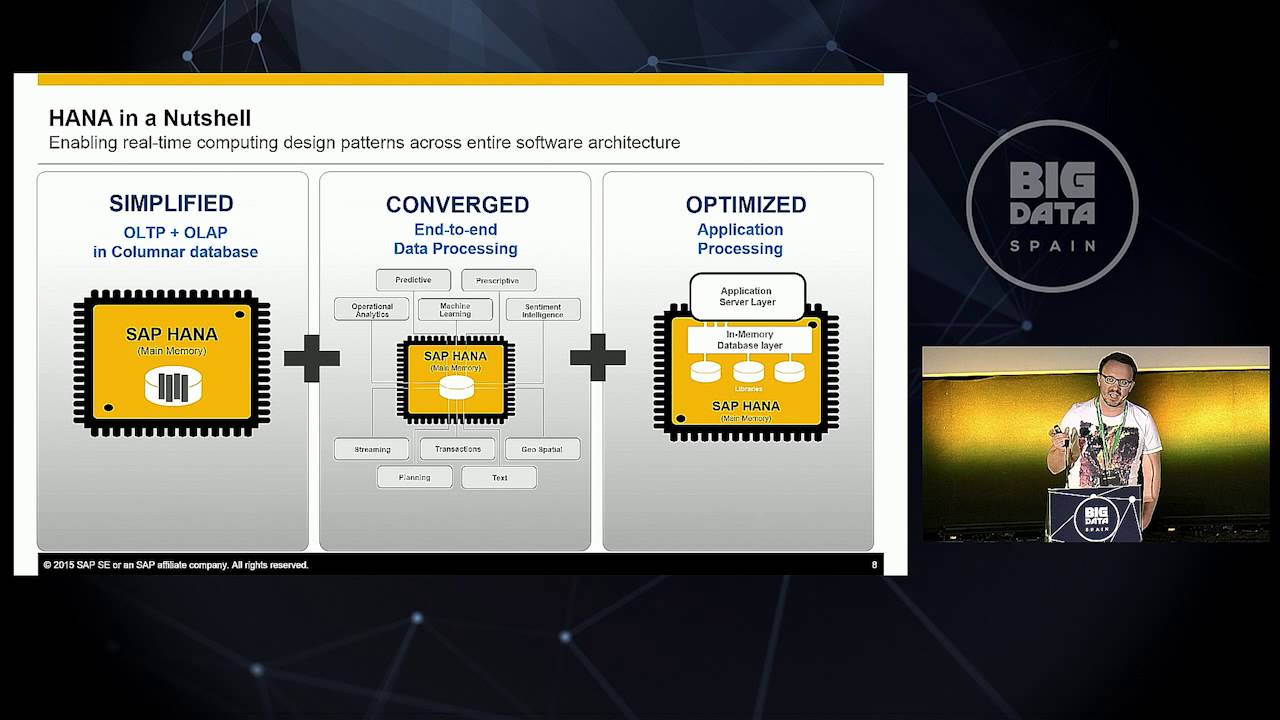Select the Sentiment Intelligence box

point(542,310)
